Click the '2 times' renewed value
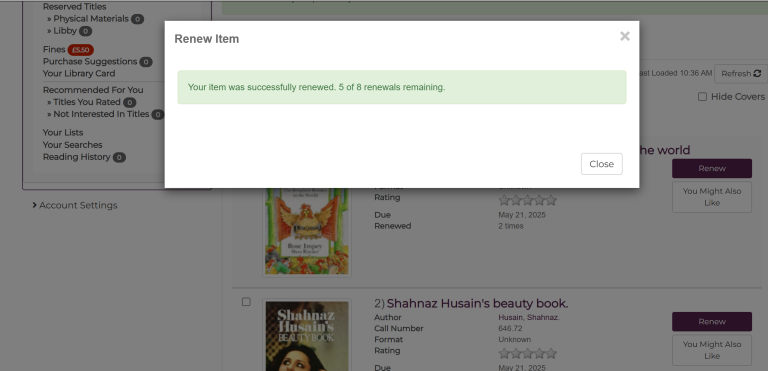Screen dimensions: 768x371 511,226
